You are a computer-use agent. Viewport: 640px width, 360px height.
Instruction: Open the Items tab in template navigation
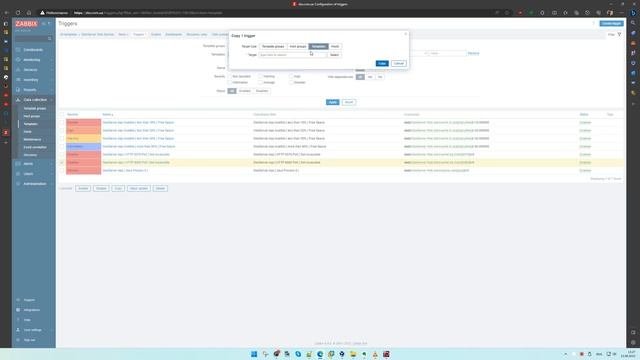(122, 35)
